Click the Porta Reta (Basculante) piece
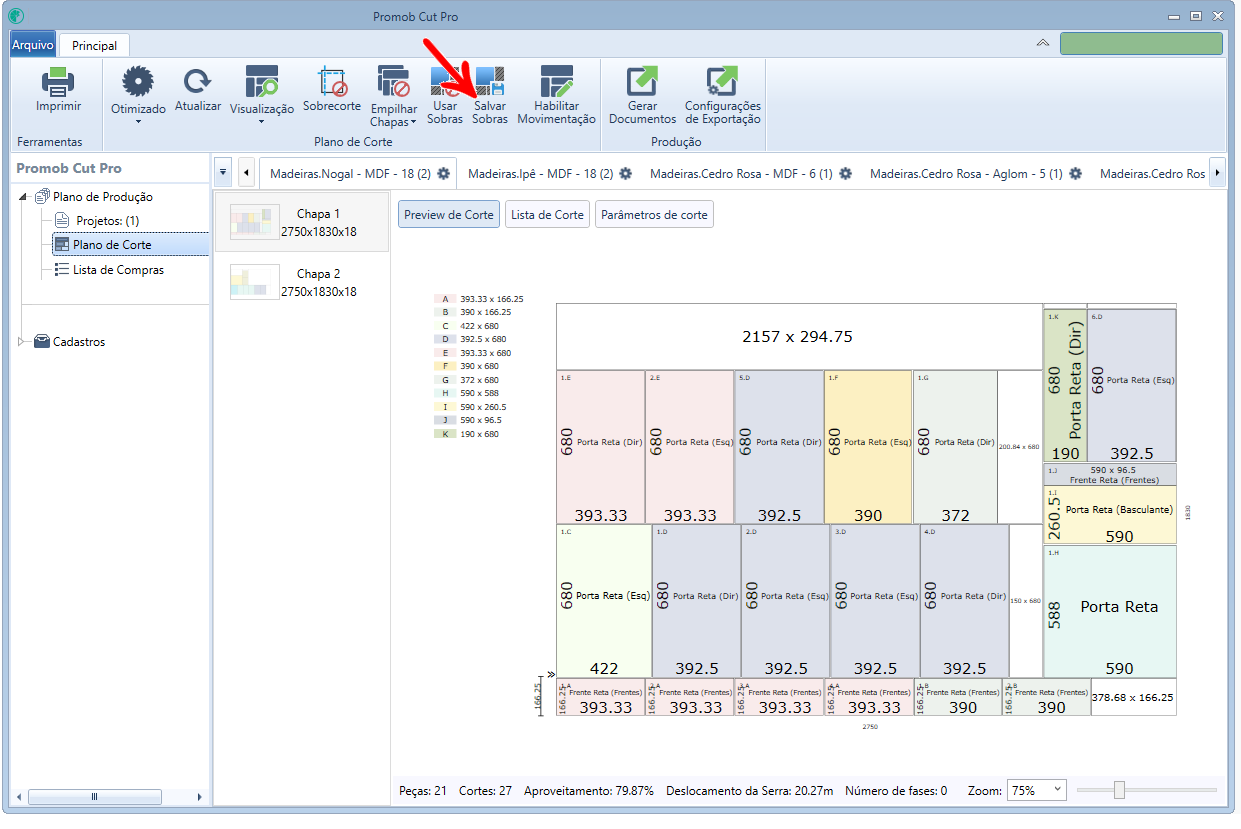Viewport: 1241px width, 829px height. [x=1109, y=515]
